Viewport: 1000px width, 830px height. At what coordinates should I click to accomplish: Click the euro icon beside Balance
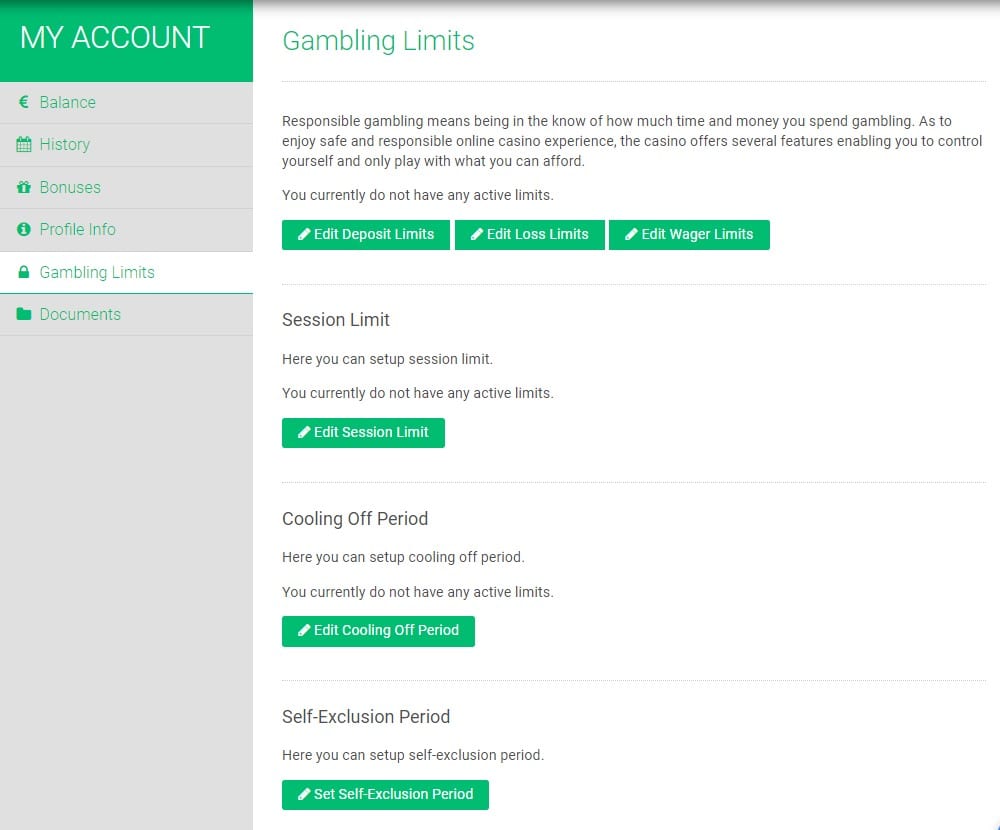coord(24,102)
